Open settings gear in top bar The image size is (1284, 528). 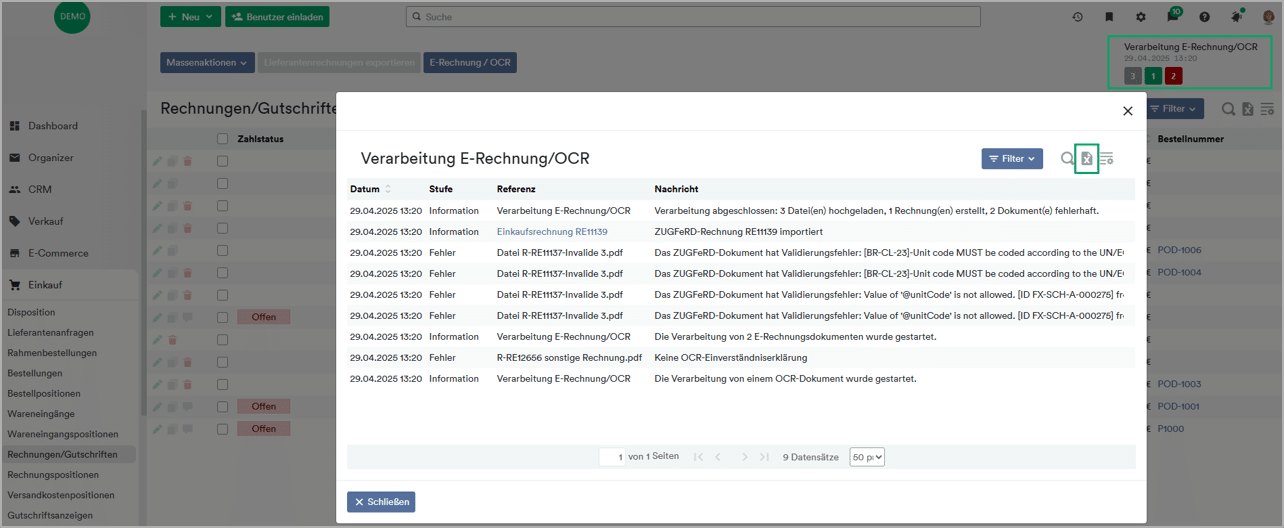pos(1141,17)
